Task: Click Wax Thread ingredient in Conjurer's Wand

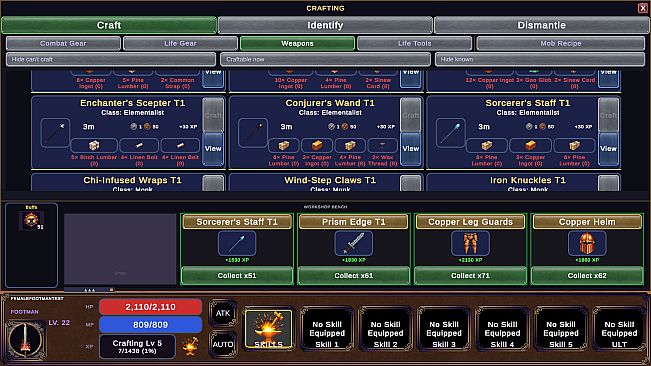Action: 382,146
